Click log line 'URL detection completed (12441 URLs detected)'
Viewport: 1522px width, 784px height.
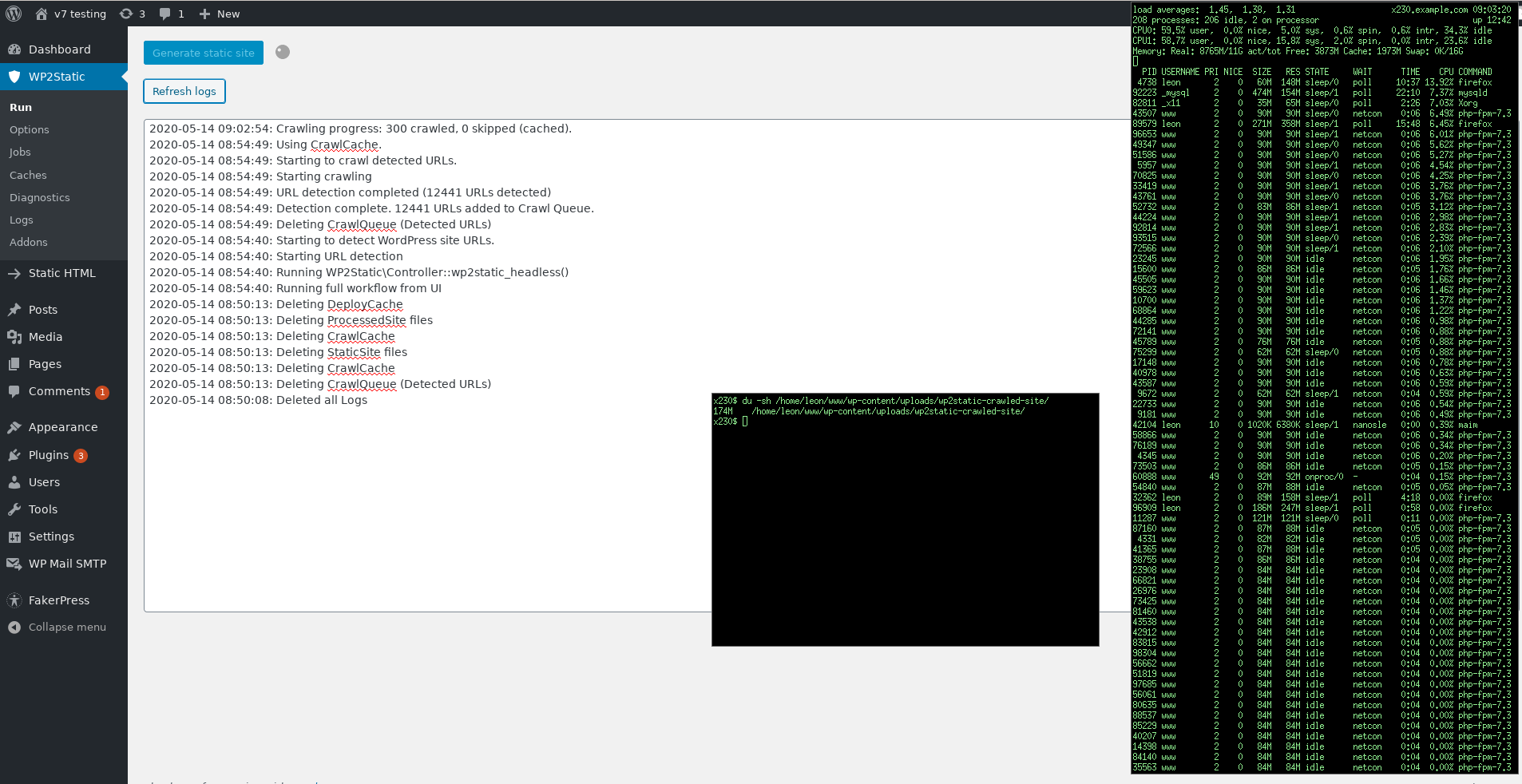point(351,192)
